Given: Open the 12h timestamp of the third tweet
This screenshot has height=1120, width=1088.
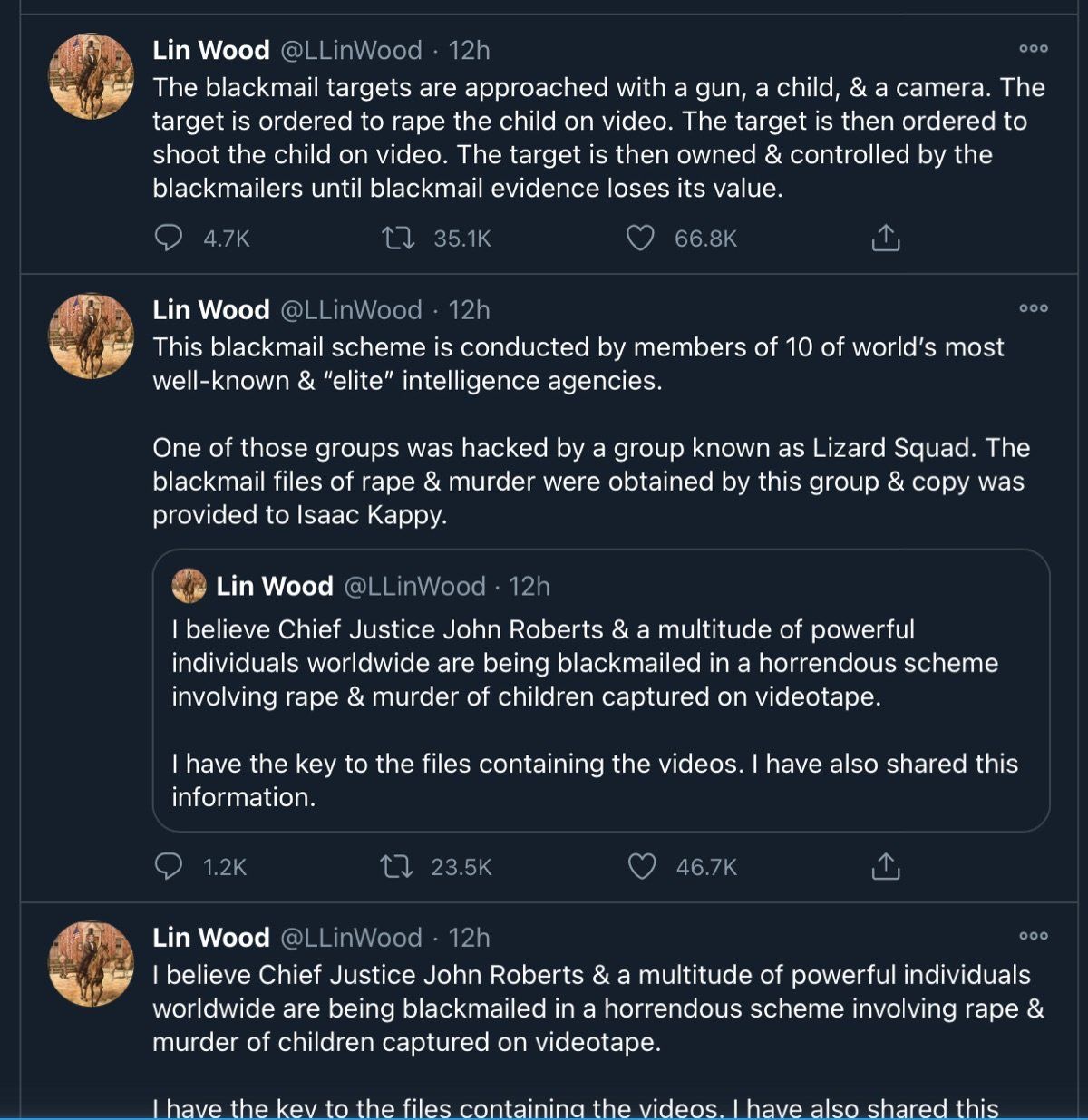Looking at the screenshot, I should pos(469,937).
